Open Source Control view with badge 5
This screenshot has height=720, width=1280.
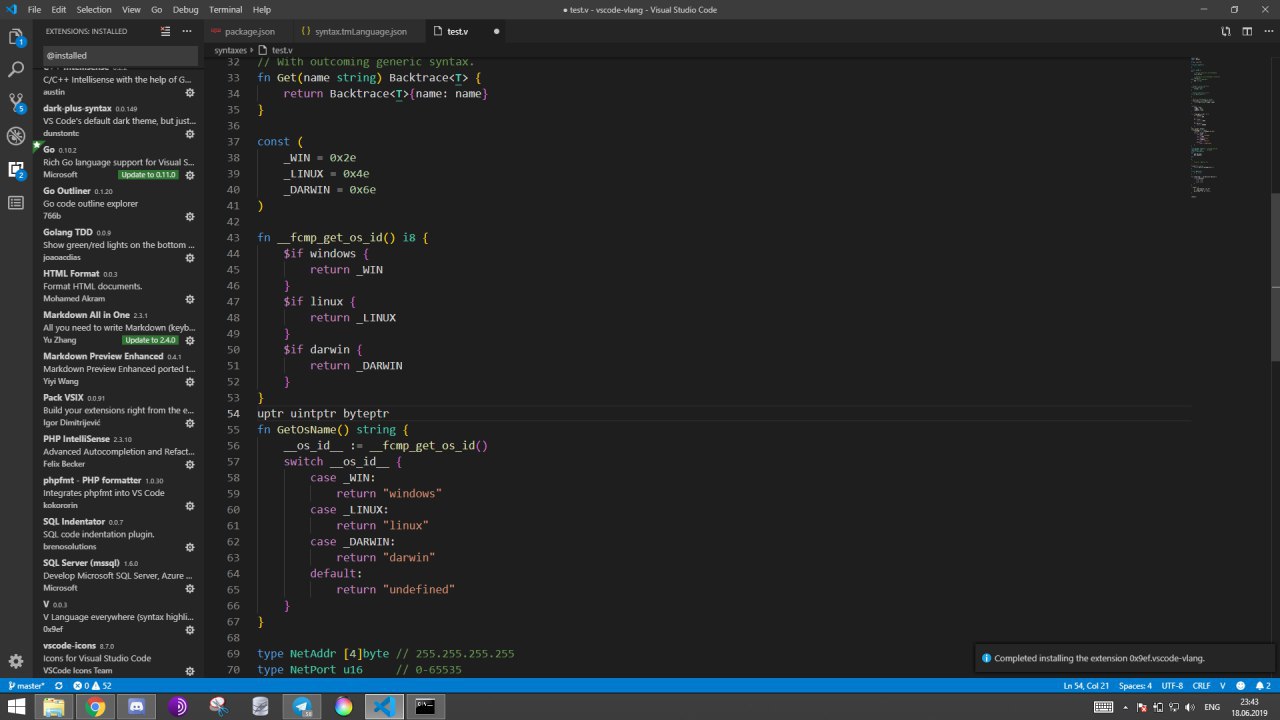(16, 103)
